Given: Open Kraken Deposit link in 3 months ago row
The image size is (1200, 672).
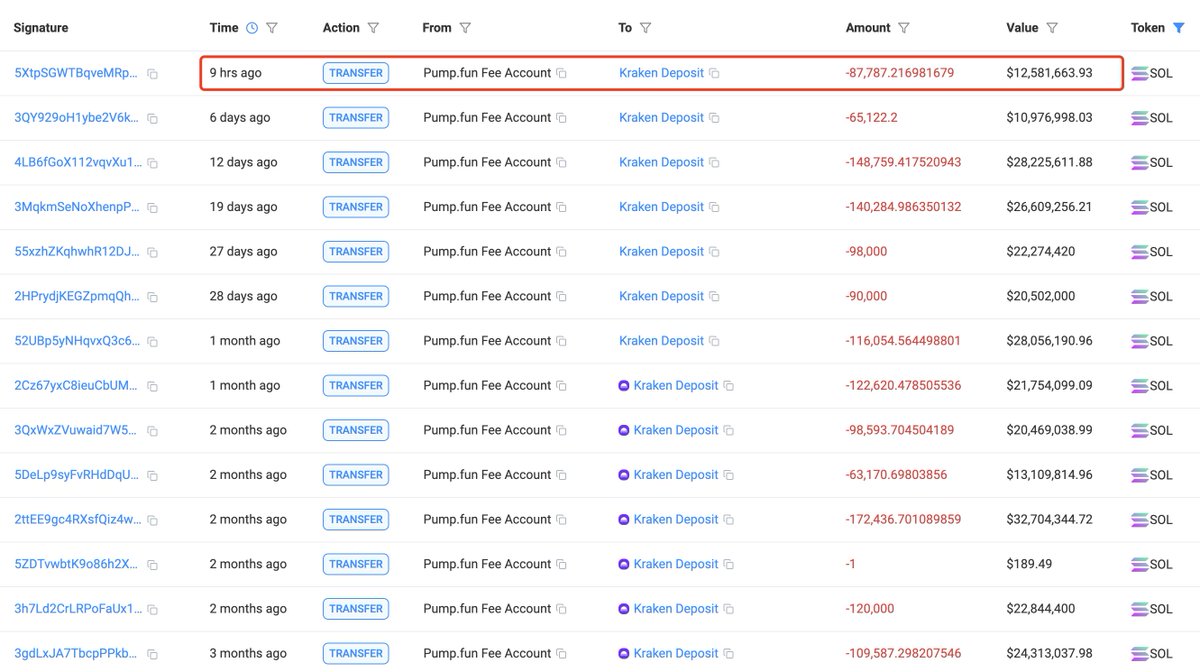Looking at the screenshot, I should tap(676, 653).
